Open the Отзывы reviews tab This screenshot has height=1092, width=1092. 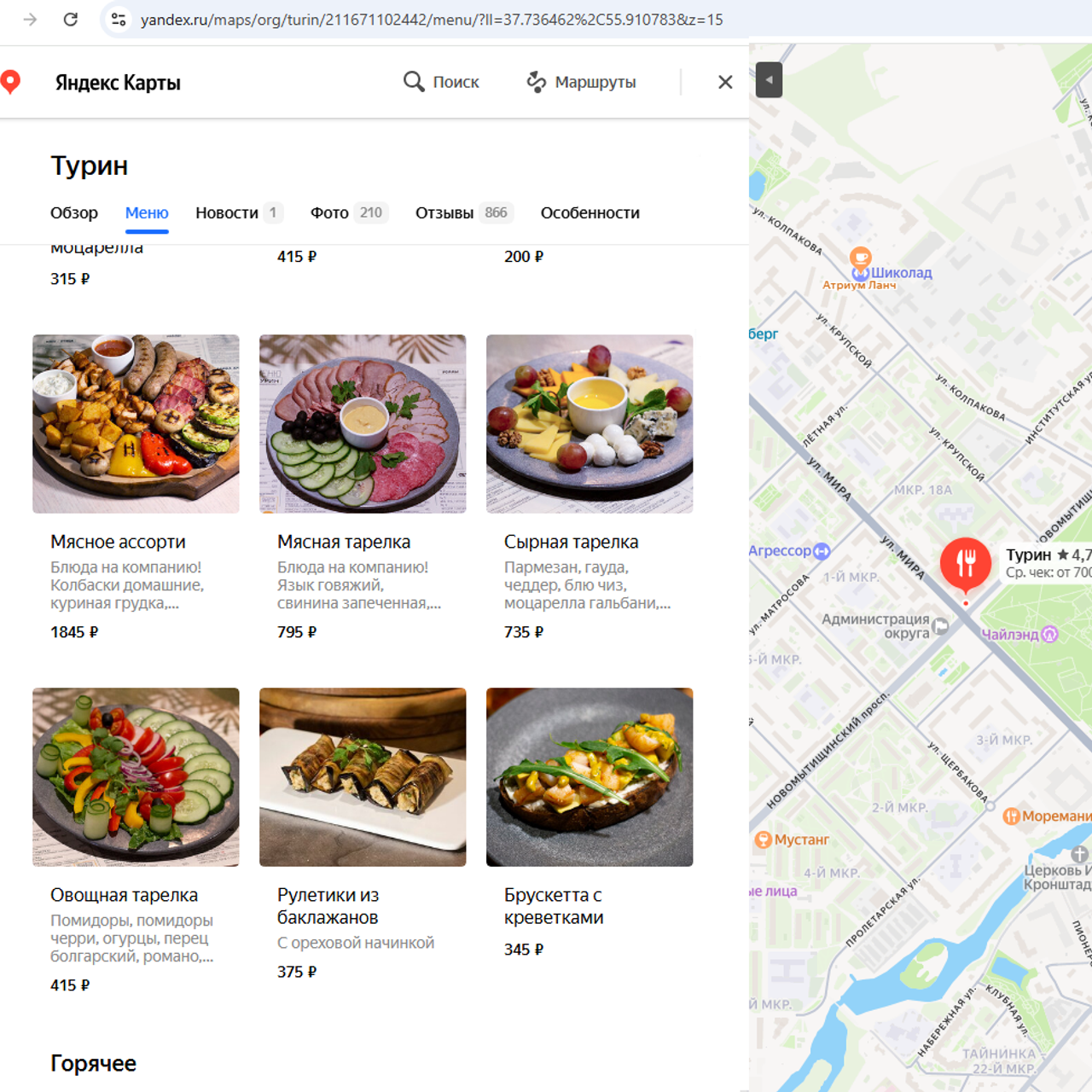tap(444, 213)
